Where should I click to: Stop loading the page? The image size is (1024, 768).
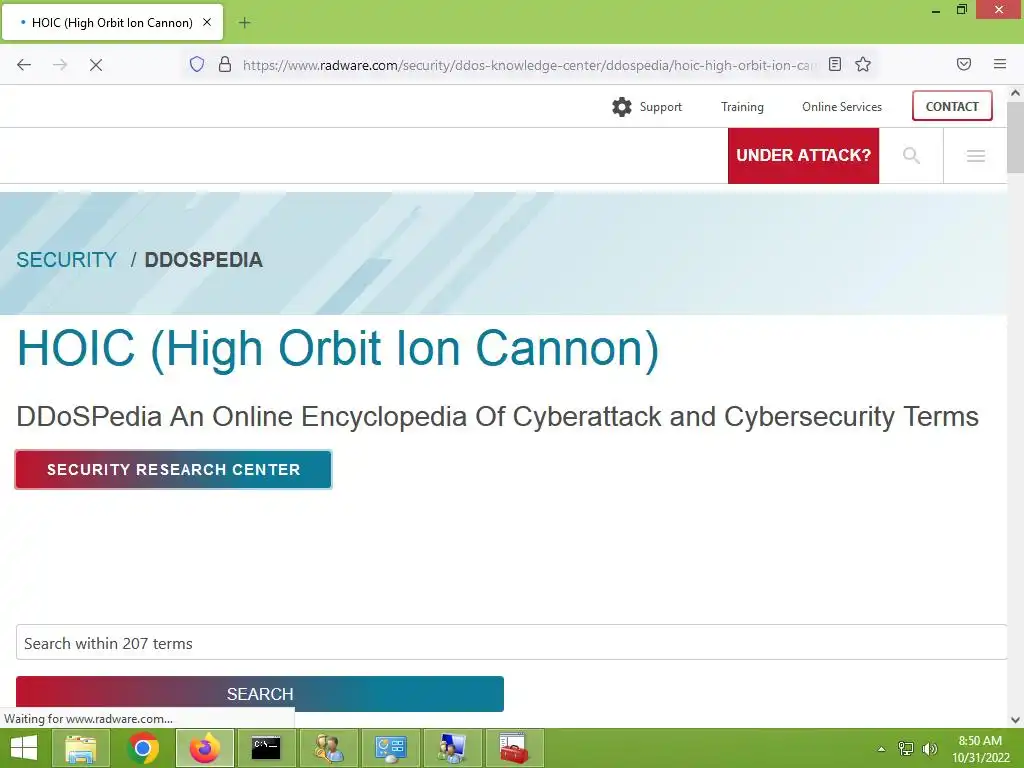pos(96,65)
